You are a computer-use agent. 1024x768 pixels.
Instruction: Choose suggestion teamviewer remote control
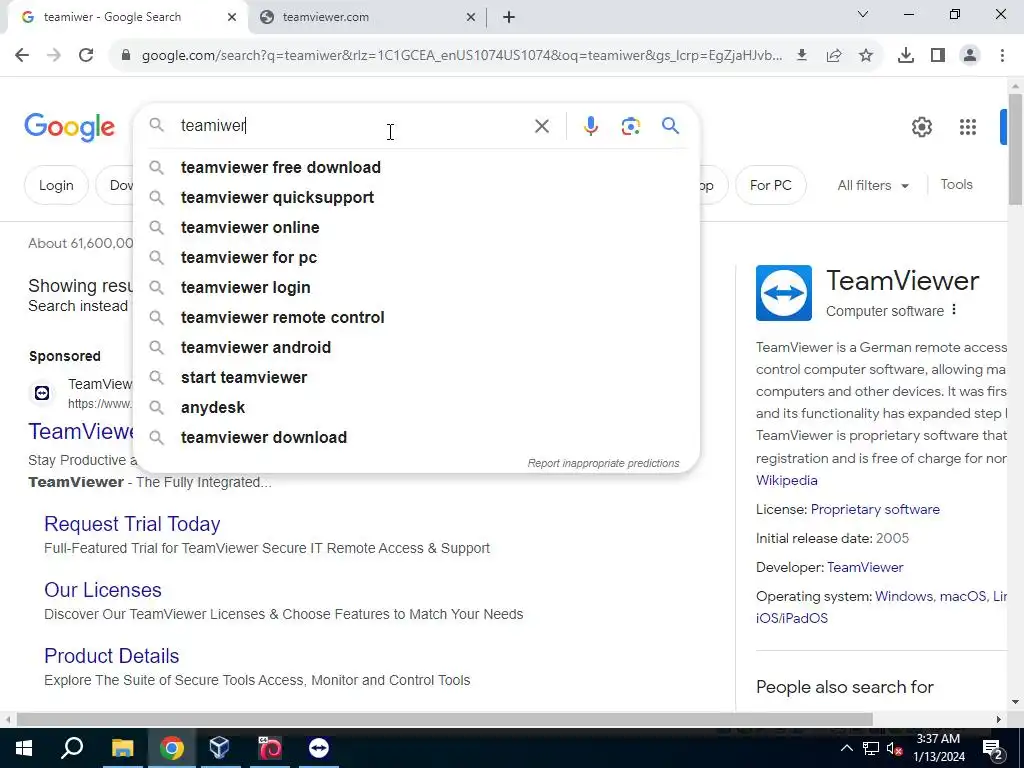pyautogui.click(x=417, y=317)
